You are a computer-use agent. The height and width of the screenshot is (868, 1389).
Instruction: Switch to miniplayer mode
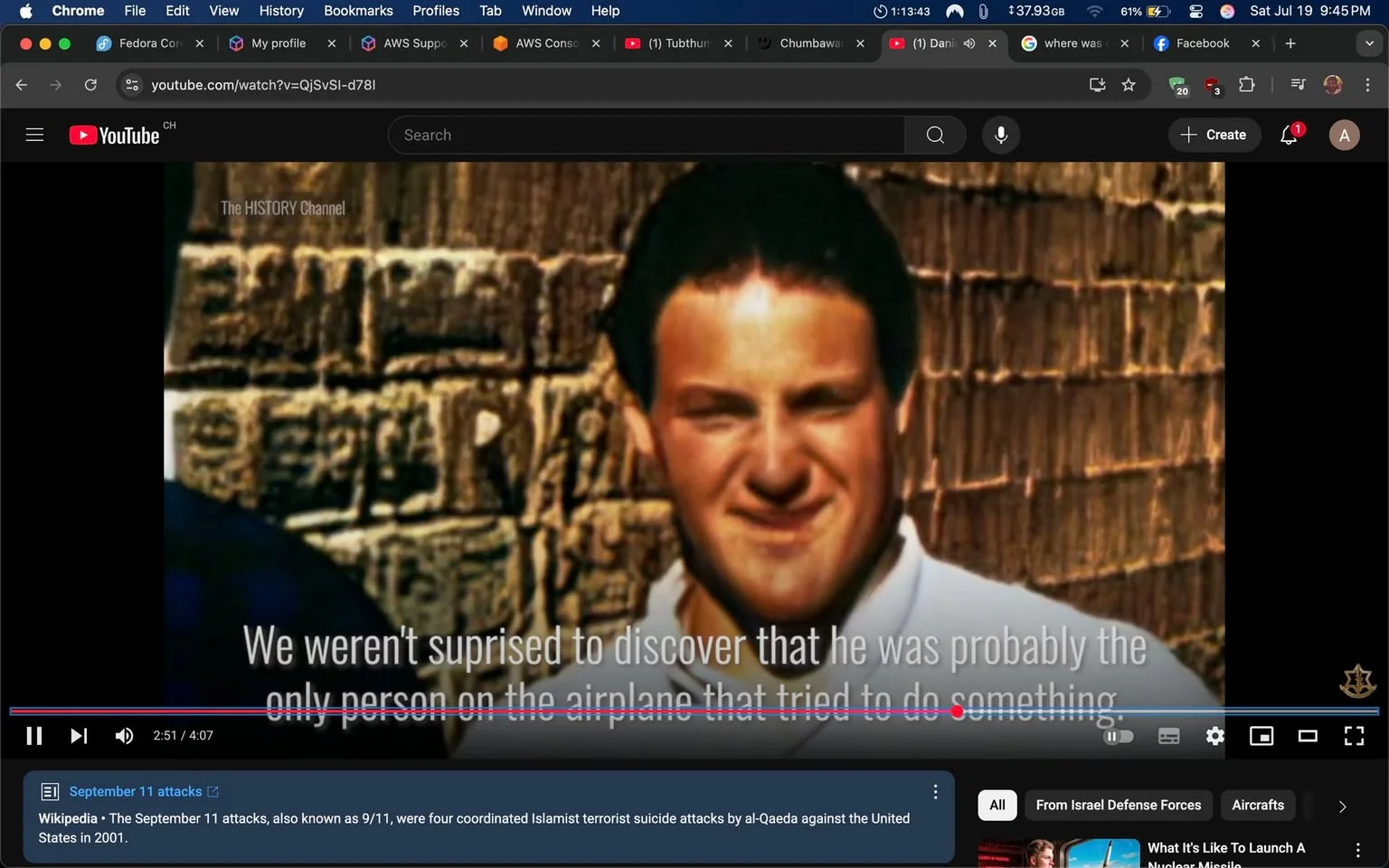[x=1261, y=736]
